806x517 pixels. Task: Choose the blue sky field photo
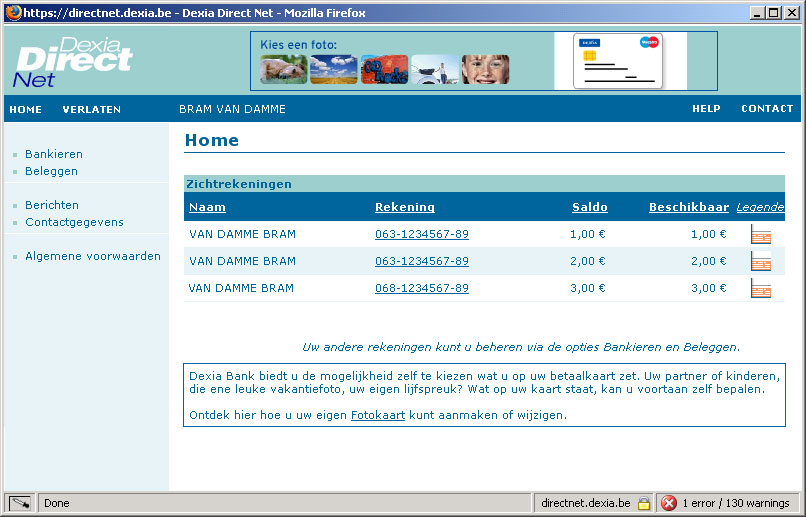click(334, 69)
